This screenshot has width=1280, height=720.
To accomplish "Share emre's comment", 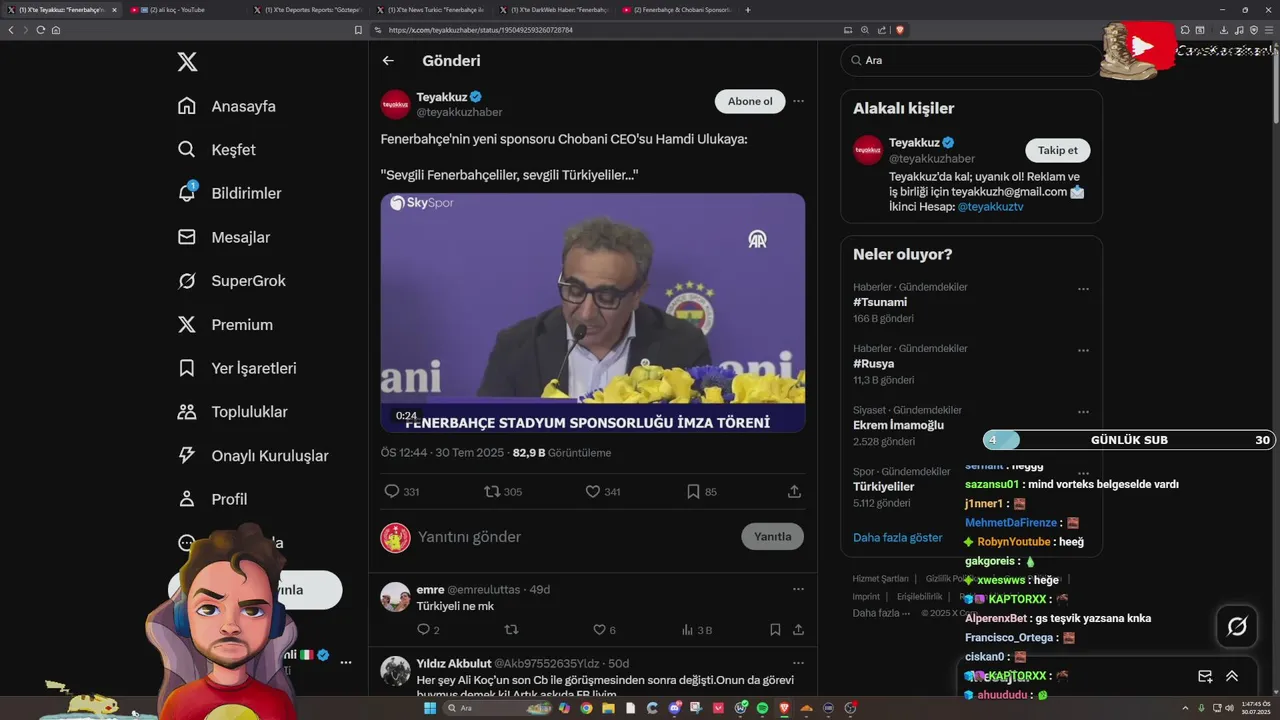I will [x=798, y=630].
